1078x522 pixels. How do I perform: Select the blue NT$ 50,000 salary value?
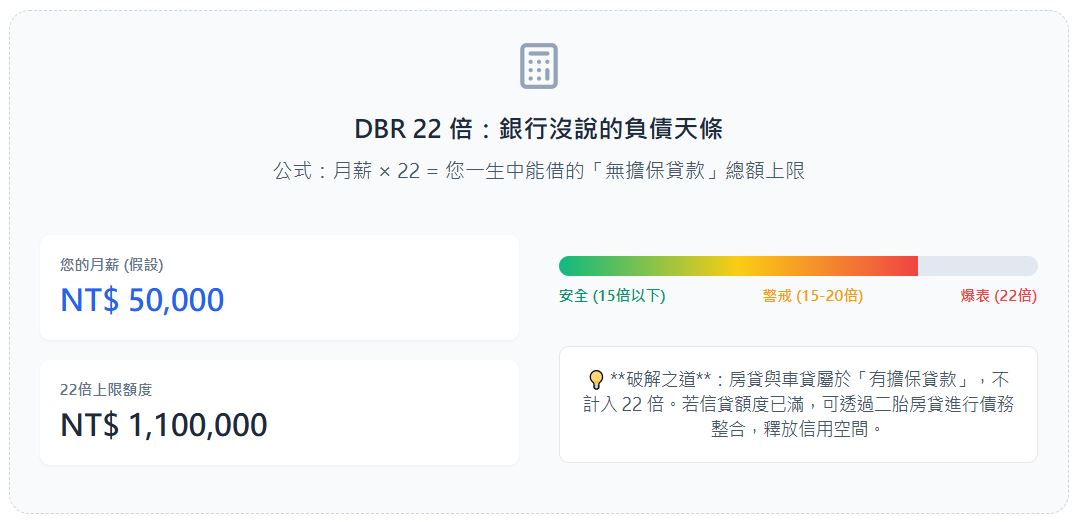[142, 301]
